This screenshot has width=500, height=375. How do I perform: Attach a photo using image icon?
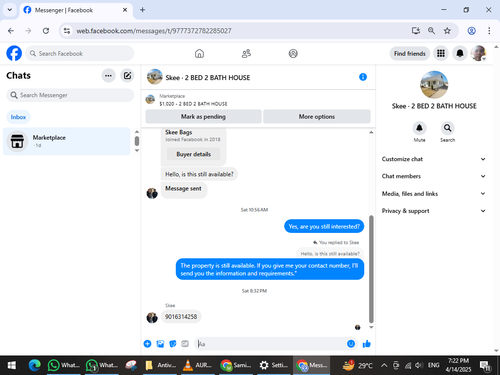(160, 344)
